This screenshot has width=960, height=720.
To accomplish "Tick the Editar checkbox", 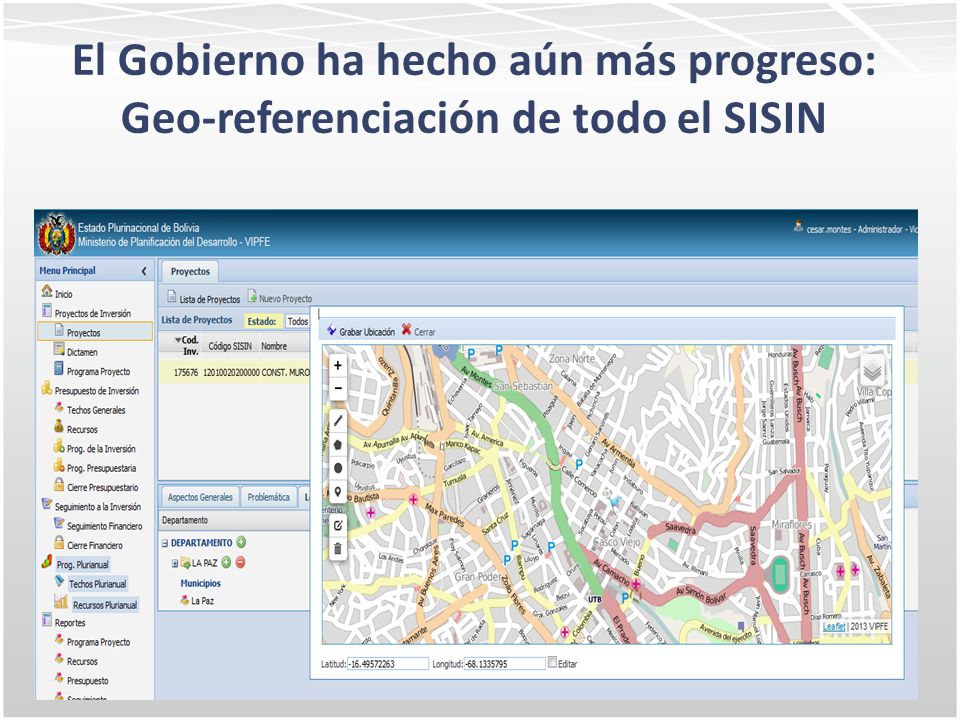I will 552,662.
